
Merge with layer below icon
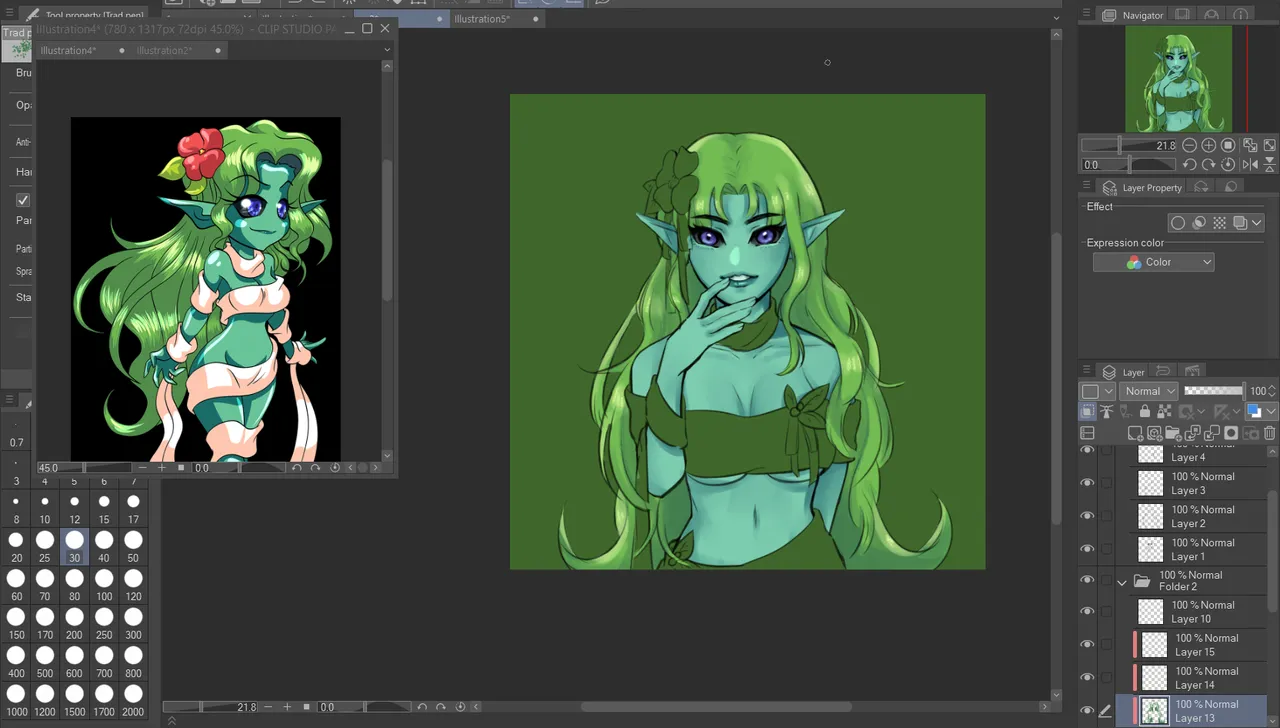tap(1212, 433)
